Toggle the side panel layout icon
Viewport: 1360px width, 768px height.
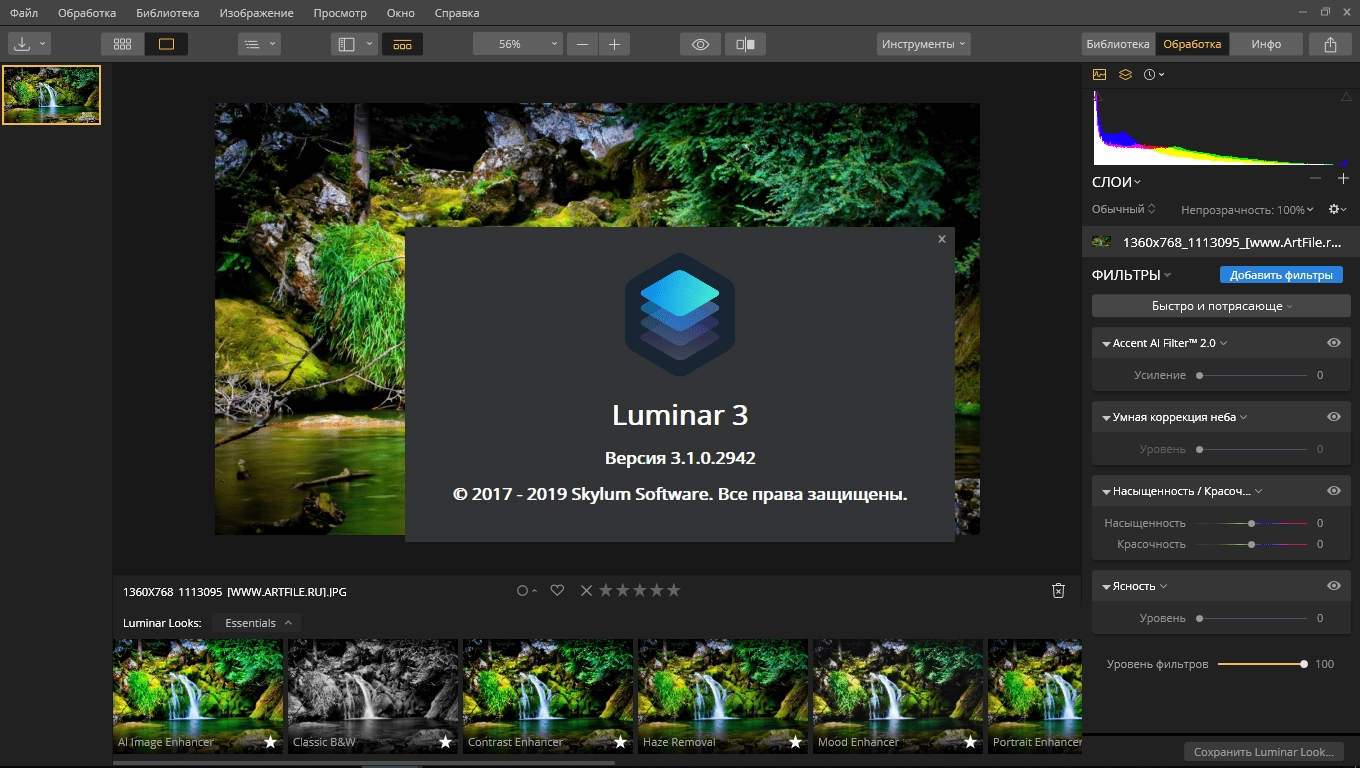(346, 44)
